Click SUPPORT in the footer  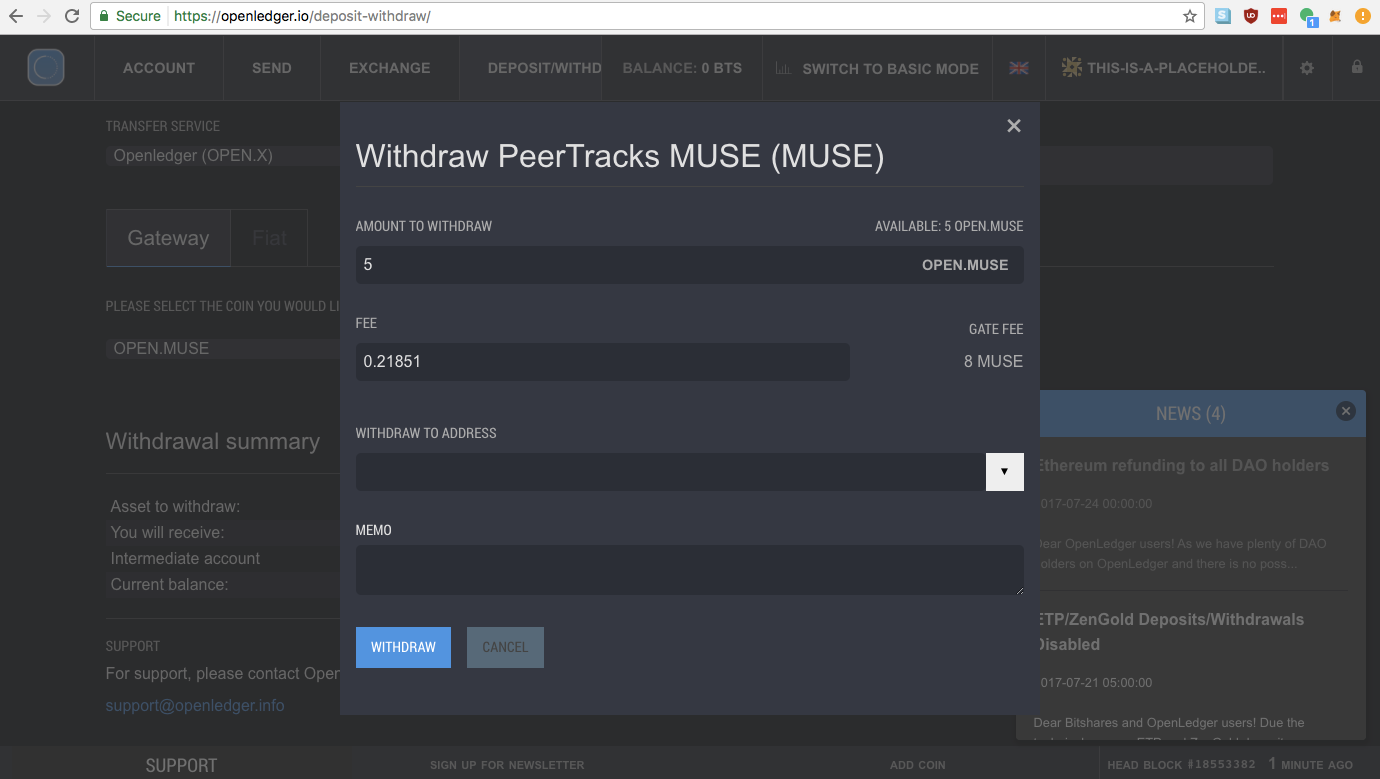tap(181, 765)
